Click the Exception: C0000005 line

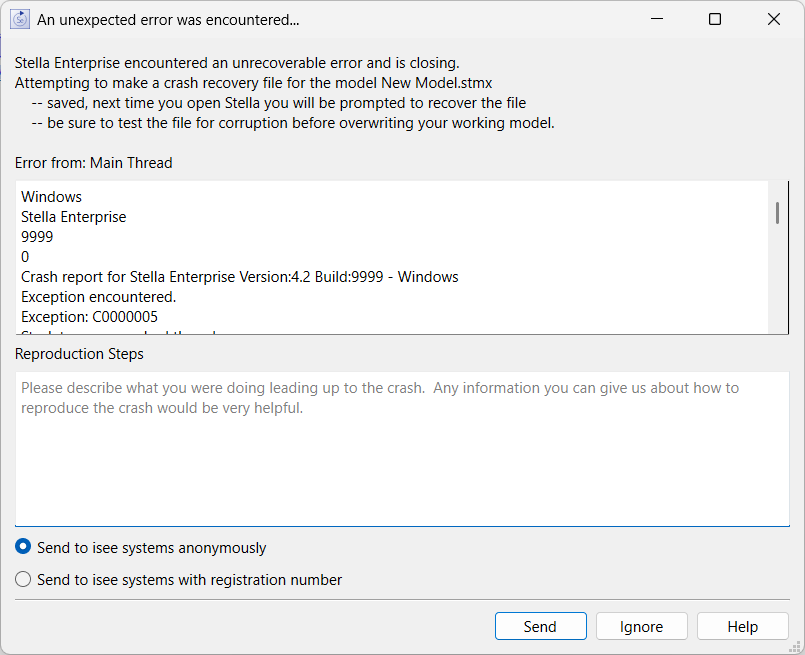89,317
